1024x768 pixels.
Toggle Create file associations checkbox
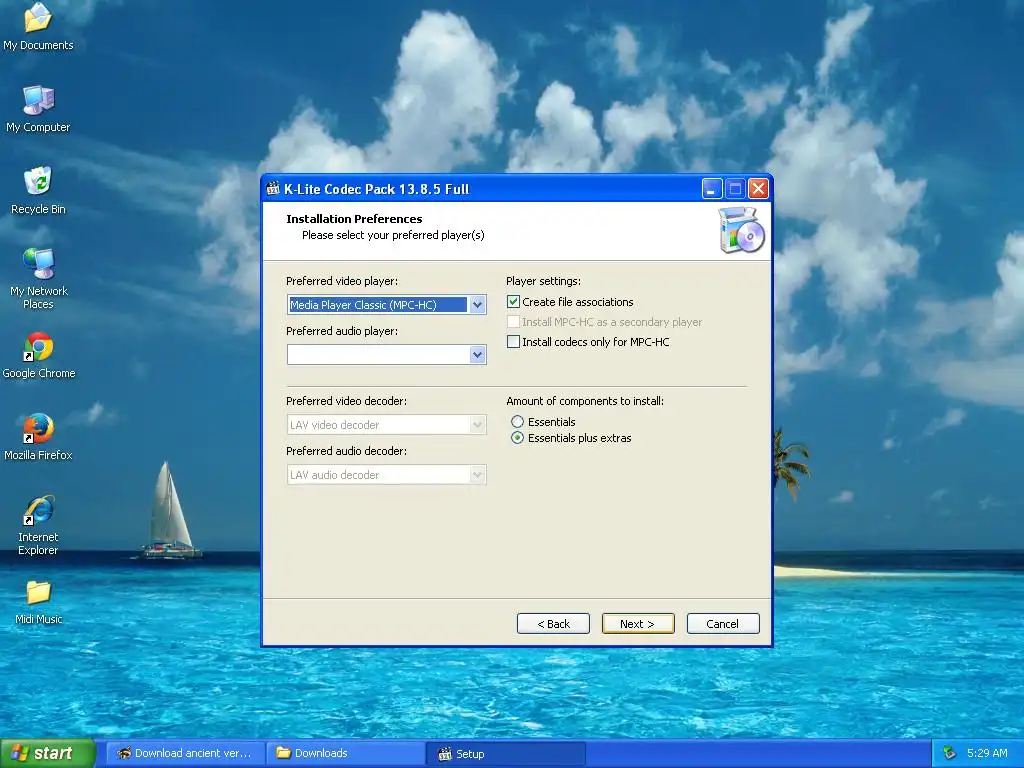pyautogui.click(x=513, y=302)
